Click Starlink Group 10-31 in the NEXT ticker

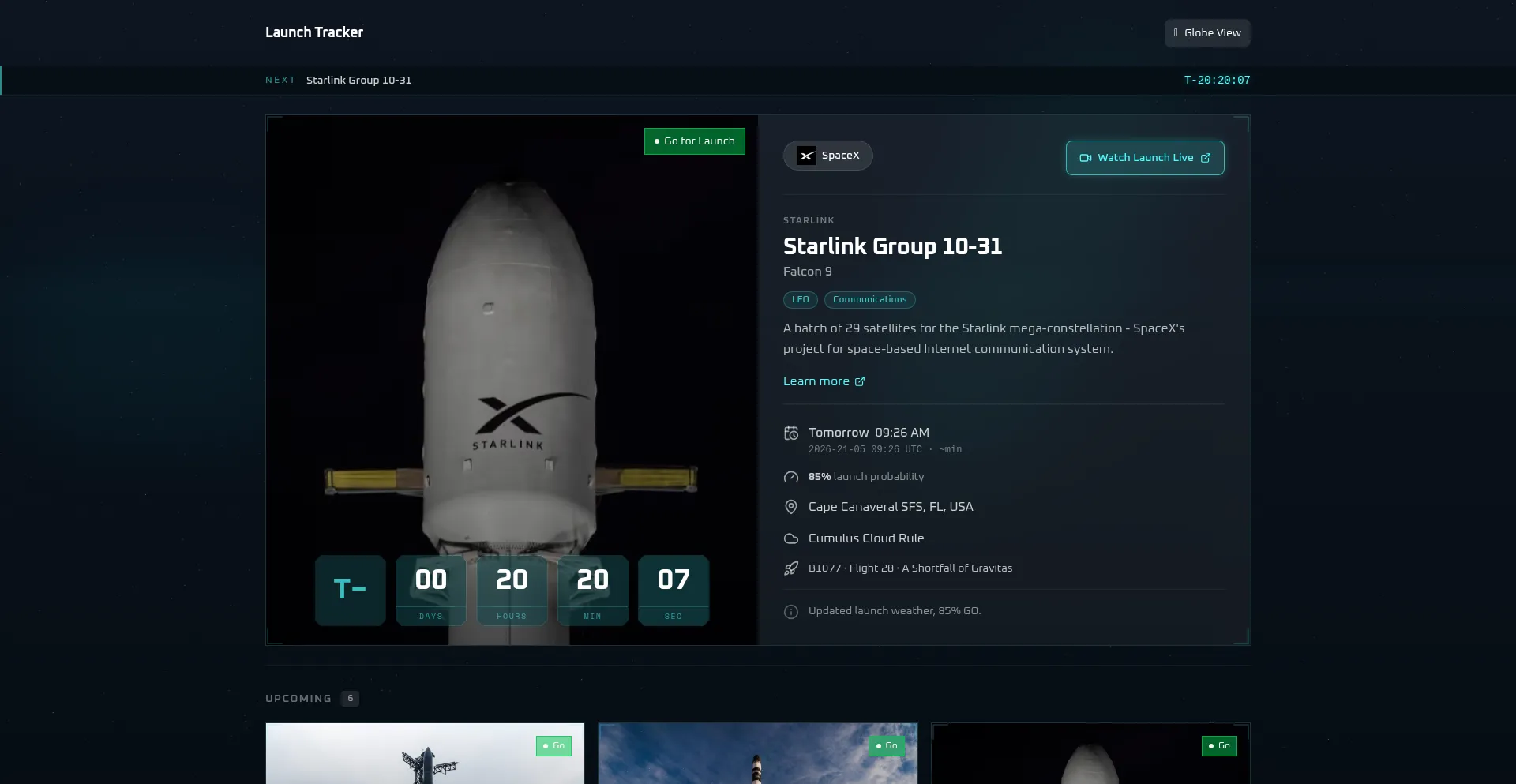coord(358,80)
